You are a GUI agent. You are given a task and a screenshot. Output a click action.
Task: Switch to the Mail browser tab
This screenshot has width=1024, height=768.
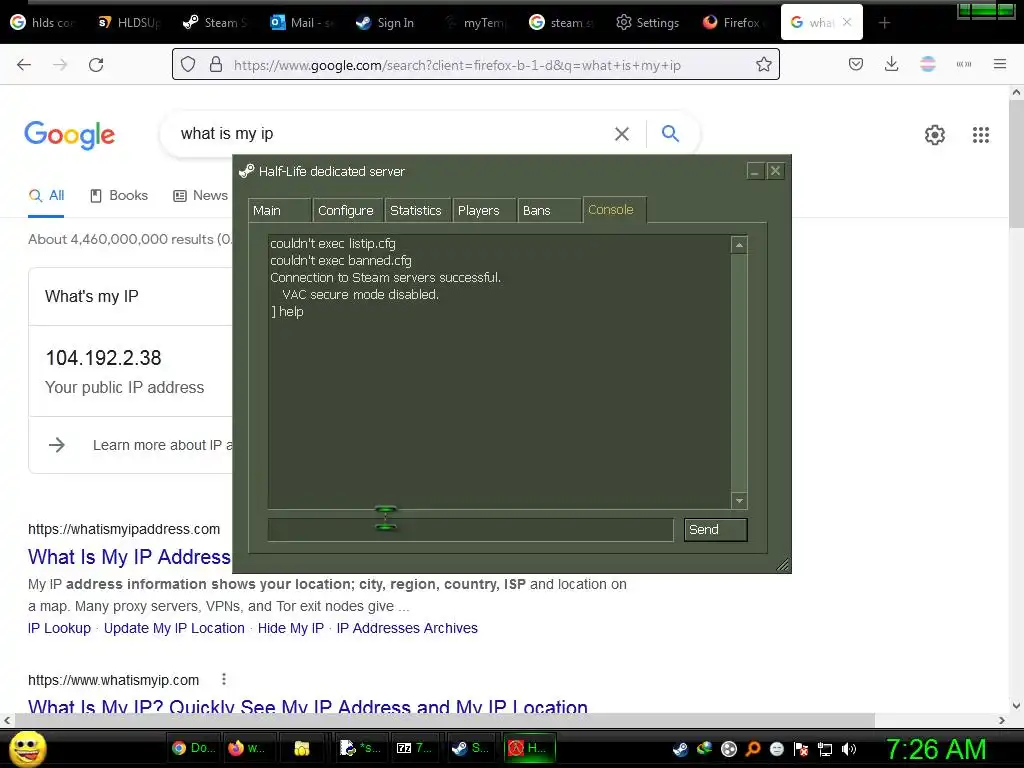[302, 23]
